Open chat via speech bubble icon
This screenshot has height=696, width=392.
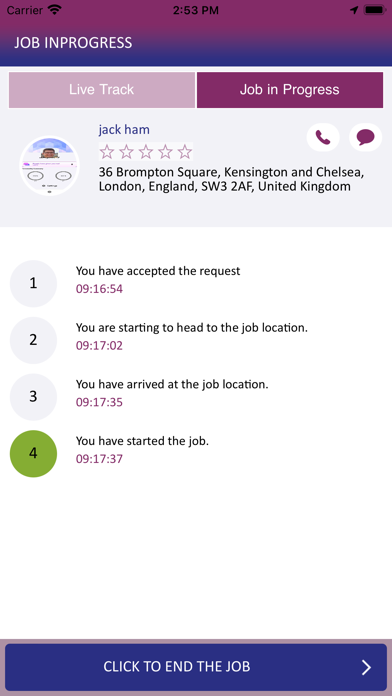(x=365, y=137)
